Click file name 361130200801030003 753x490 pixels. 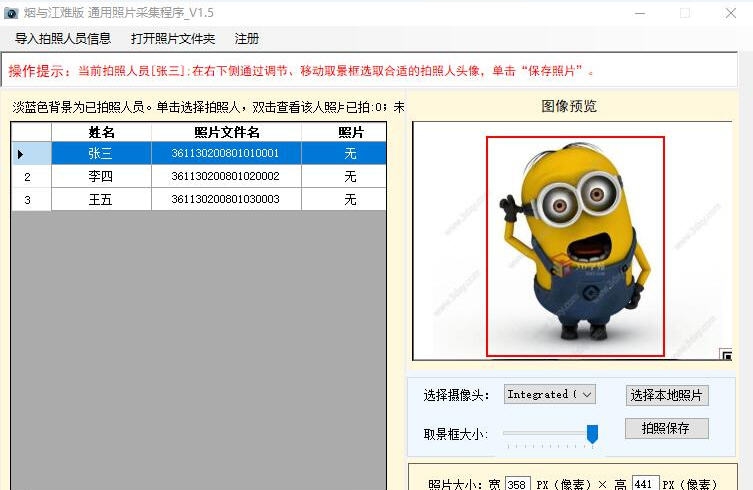[226, 199]
